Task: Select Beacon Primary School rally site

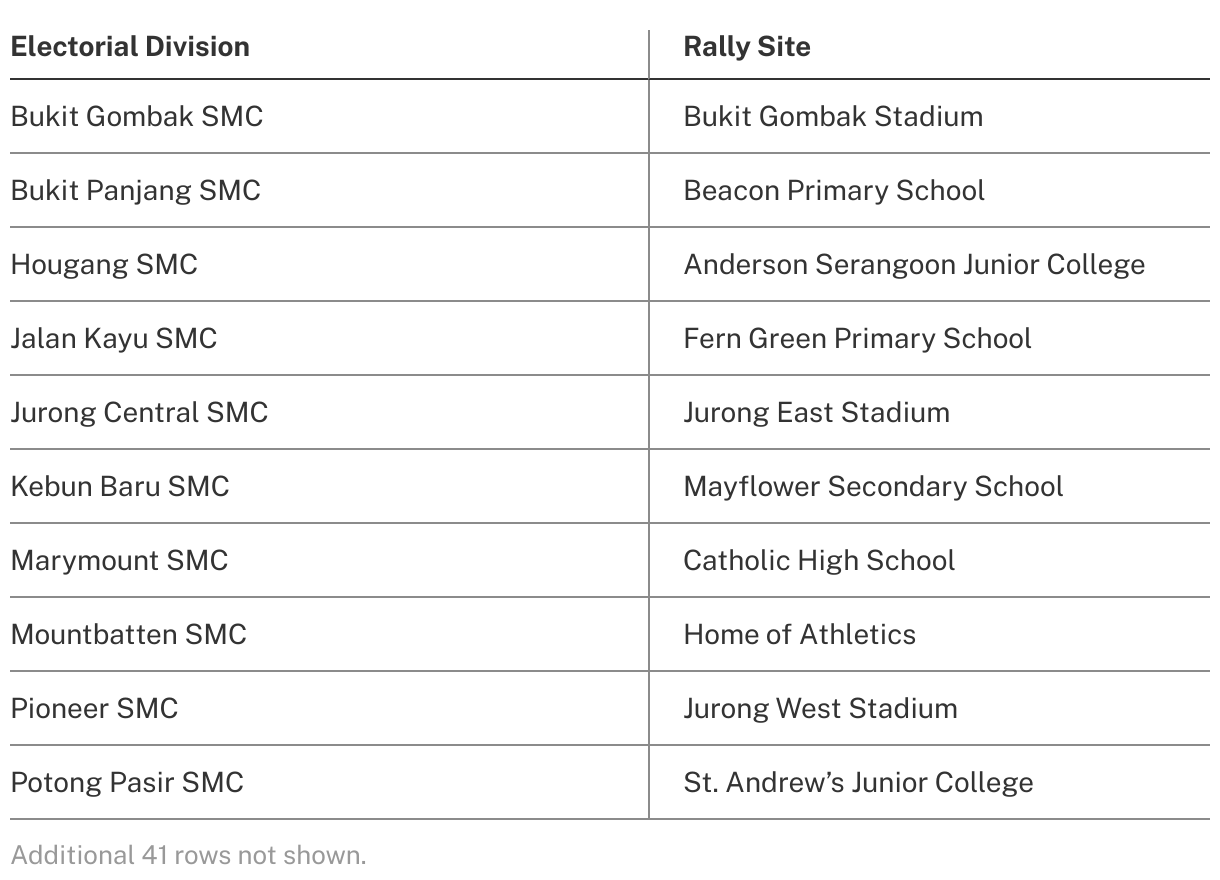Action: click(x=834, y=190)
